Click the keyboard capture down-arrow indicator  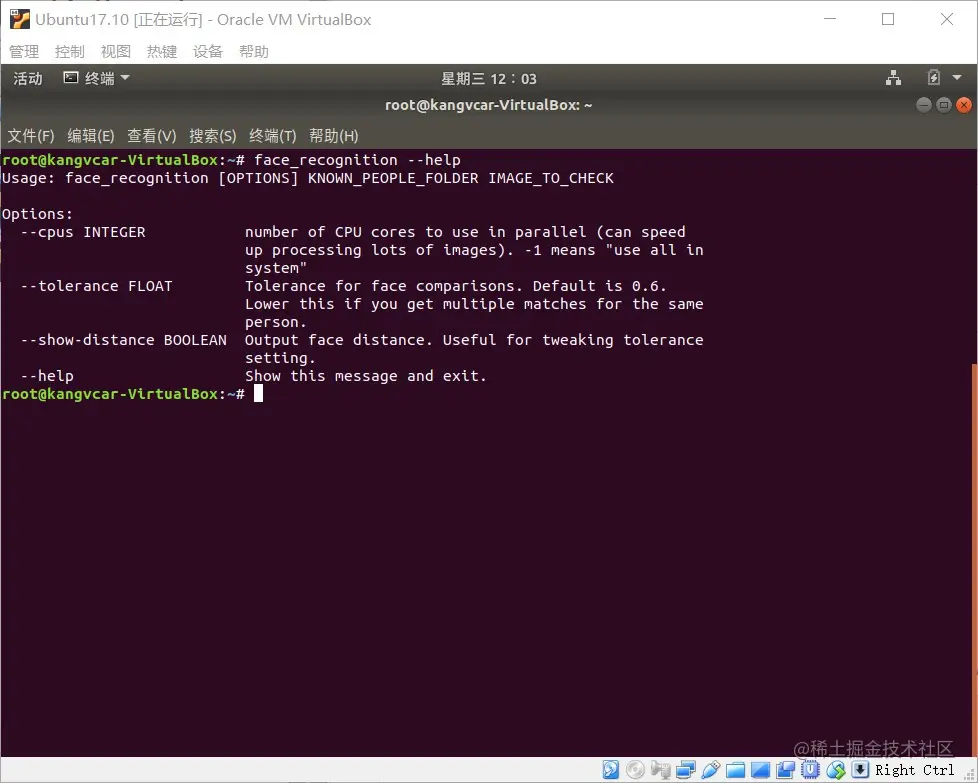tap(860, 770)
